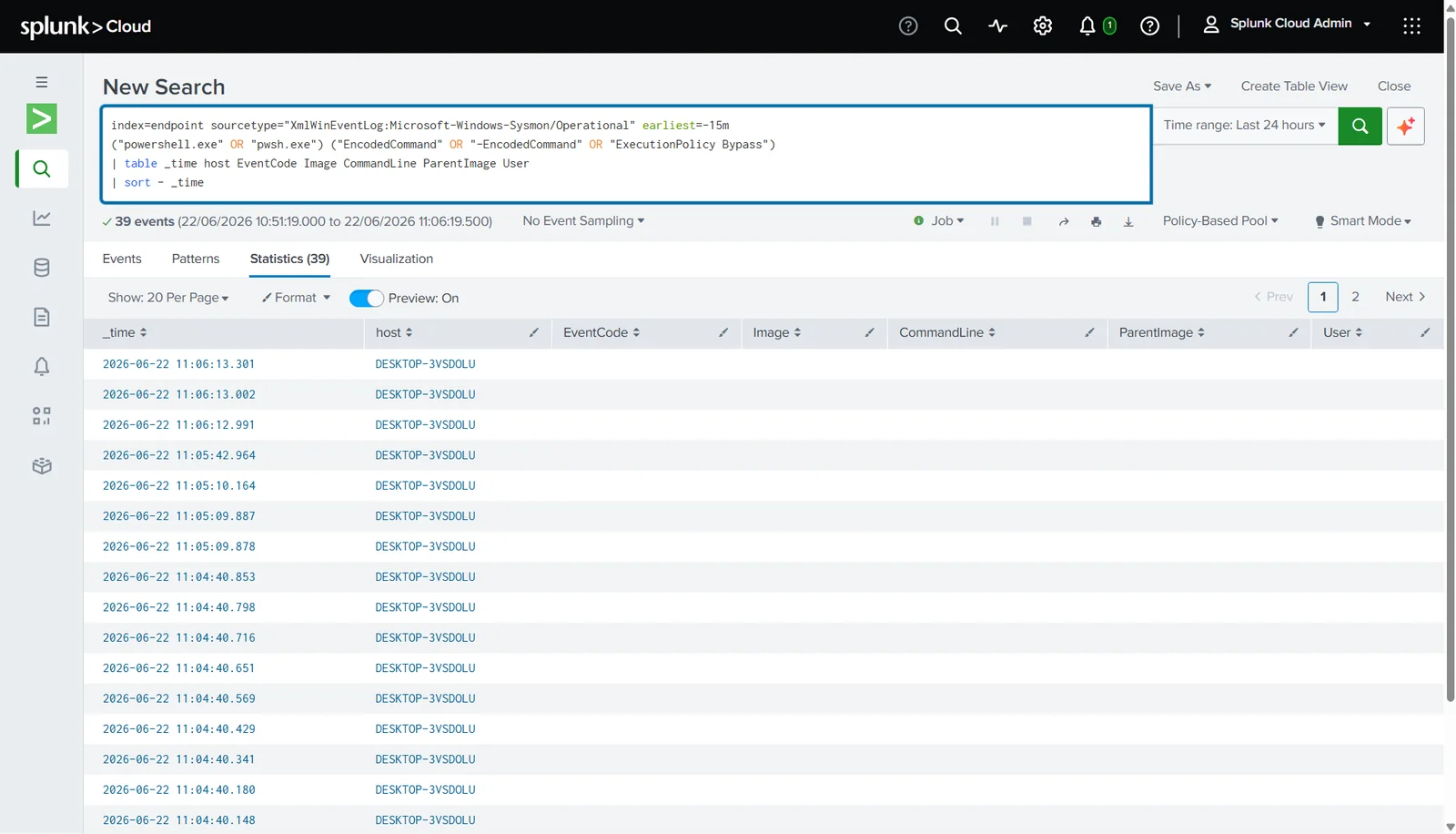
Task: Click the Splunk Cloud logo
Action: pyautogui.click(x=86, y=26)
